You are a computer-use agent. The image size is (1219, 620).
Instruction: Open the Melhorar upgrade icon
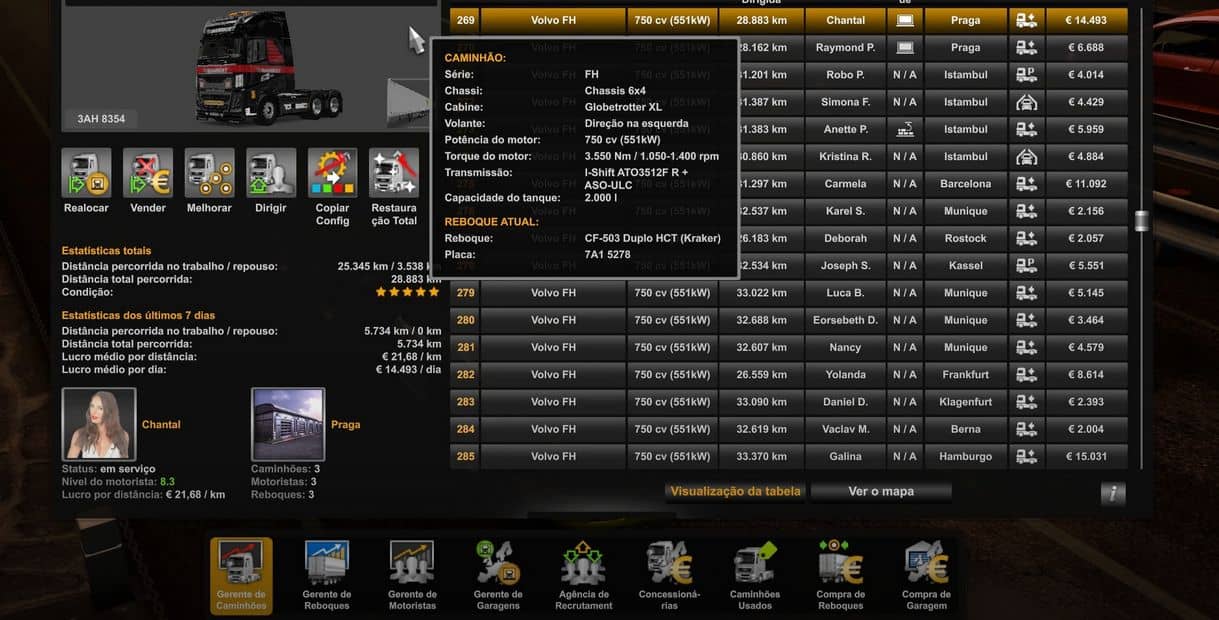pos(209,174)
